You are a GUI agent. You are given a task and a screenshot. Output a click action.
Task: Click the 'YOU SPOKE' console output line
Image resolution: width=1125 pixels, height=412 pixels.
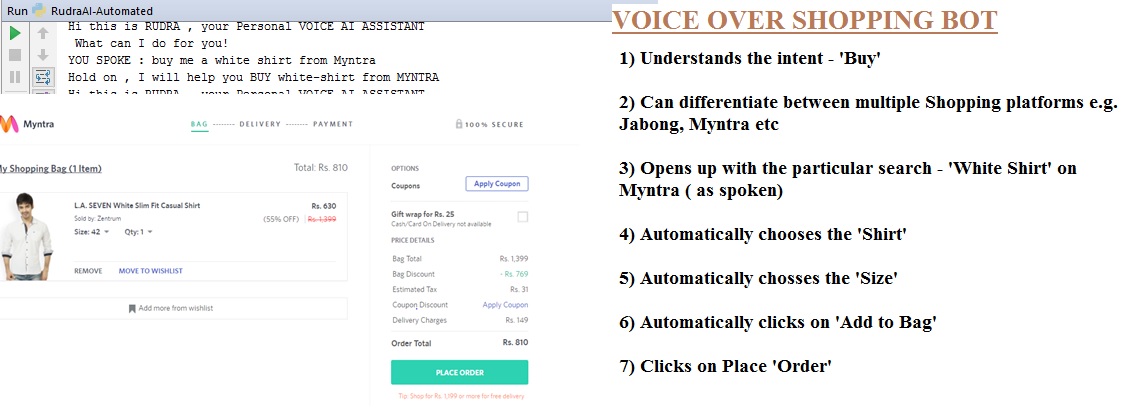coord(222,60)
